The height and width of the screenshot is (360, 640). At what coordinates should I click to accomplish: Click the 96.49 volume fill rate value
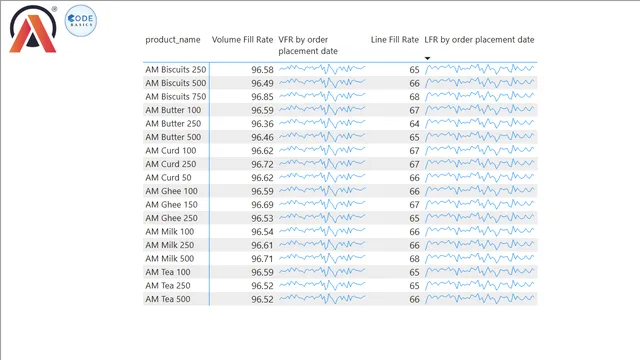(262, 83)
